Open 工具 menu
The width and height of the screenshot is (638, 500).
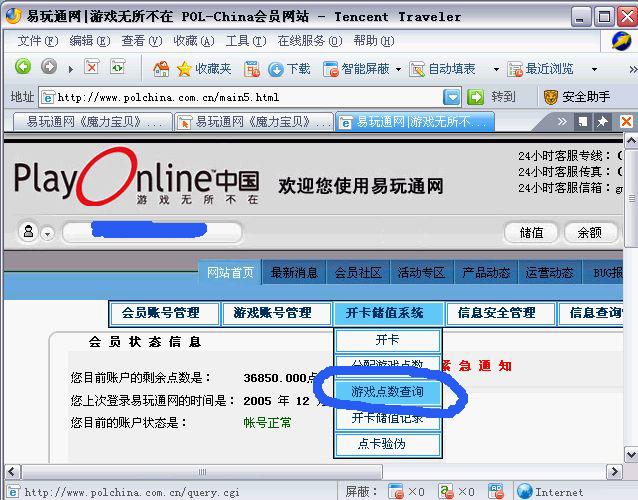pyautogui.click(x=246, y=41)
